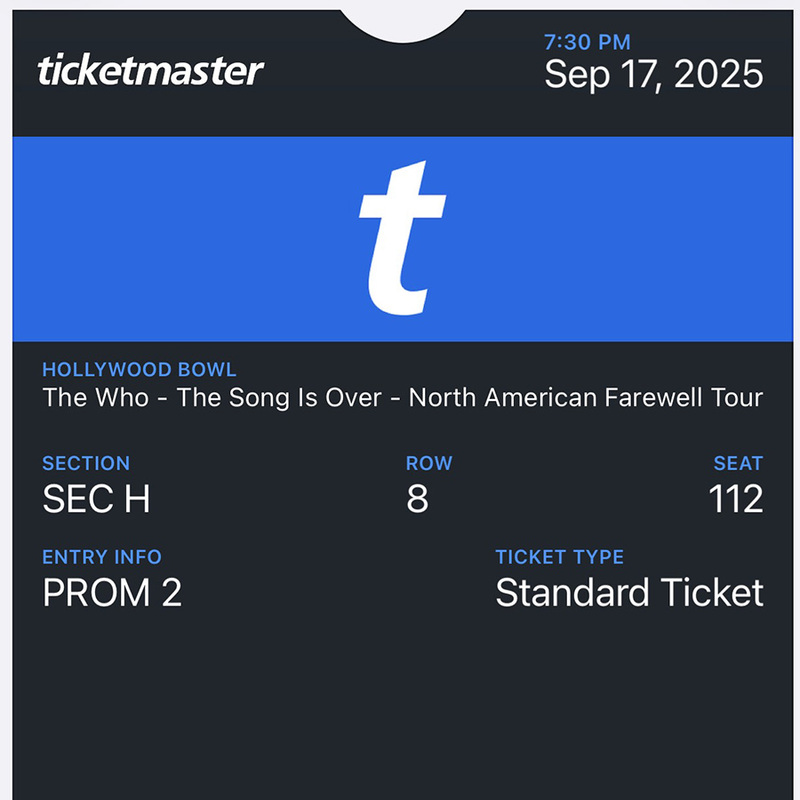Click the ENTRY INFO label
800x800 pixels.
pos(102,557)
